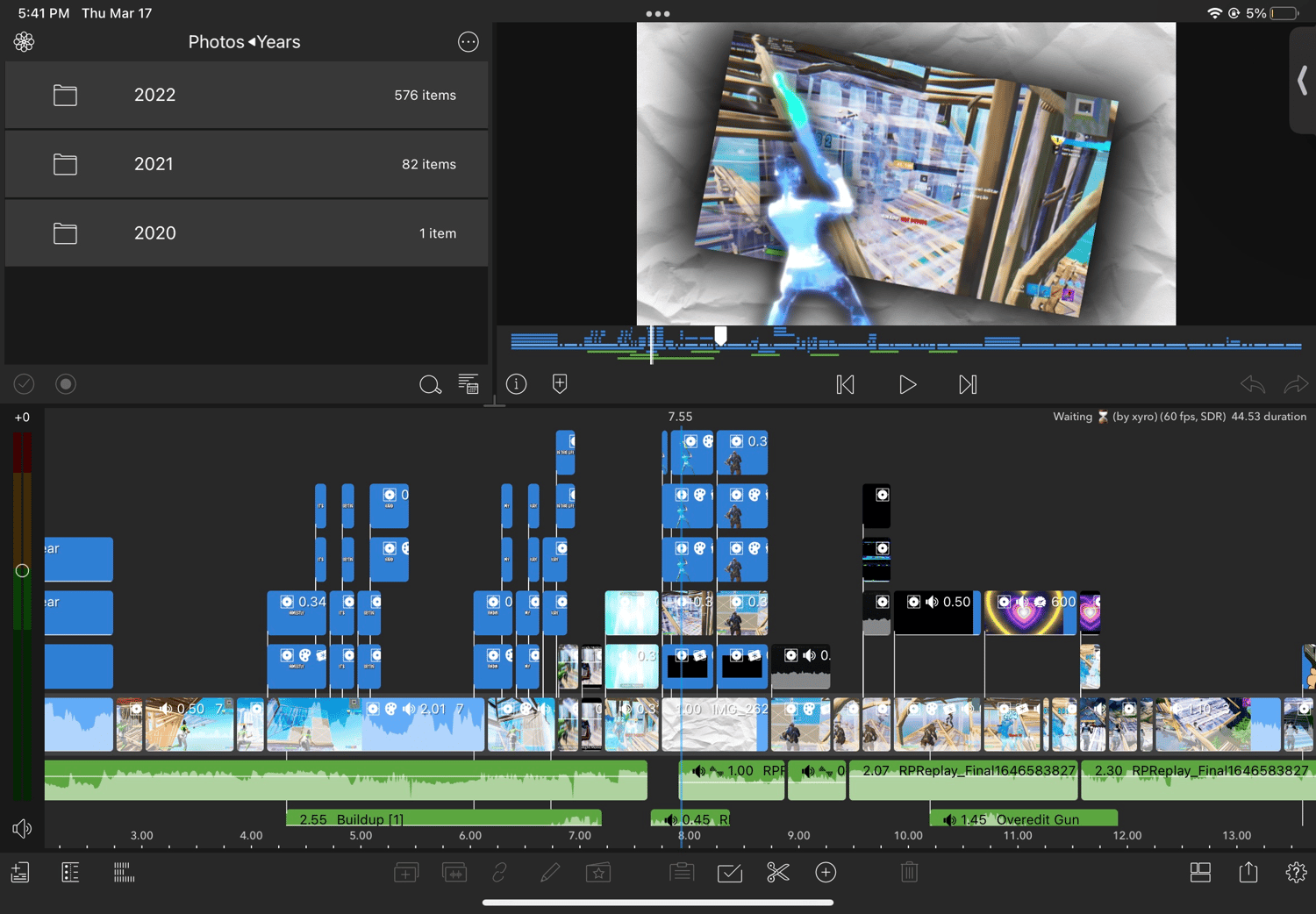Select the 1.00 RPF audio clip
Viewport: 1316px width, 914px height.
tap(733, 780)
